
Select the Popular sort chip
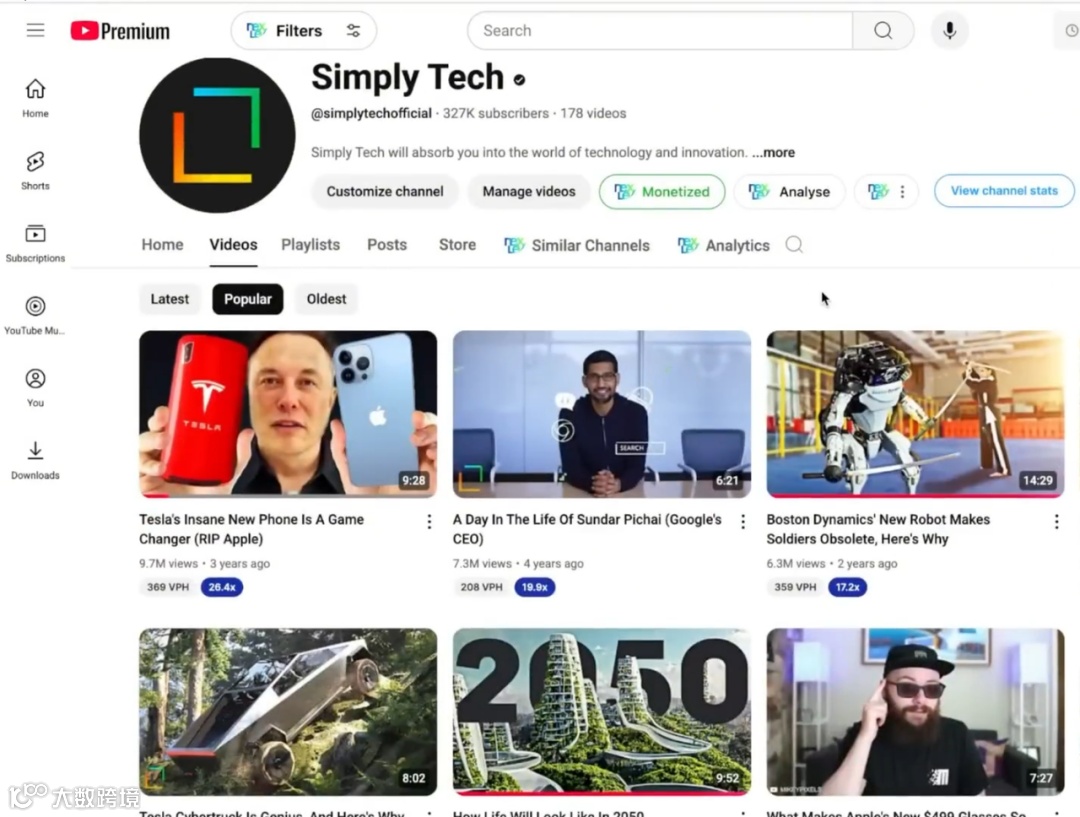pyautogui.click(x=248, y=299)
